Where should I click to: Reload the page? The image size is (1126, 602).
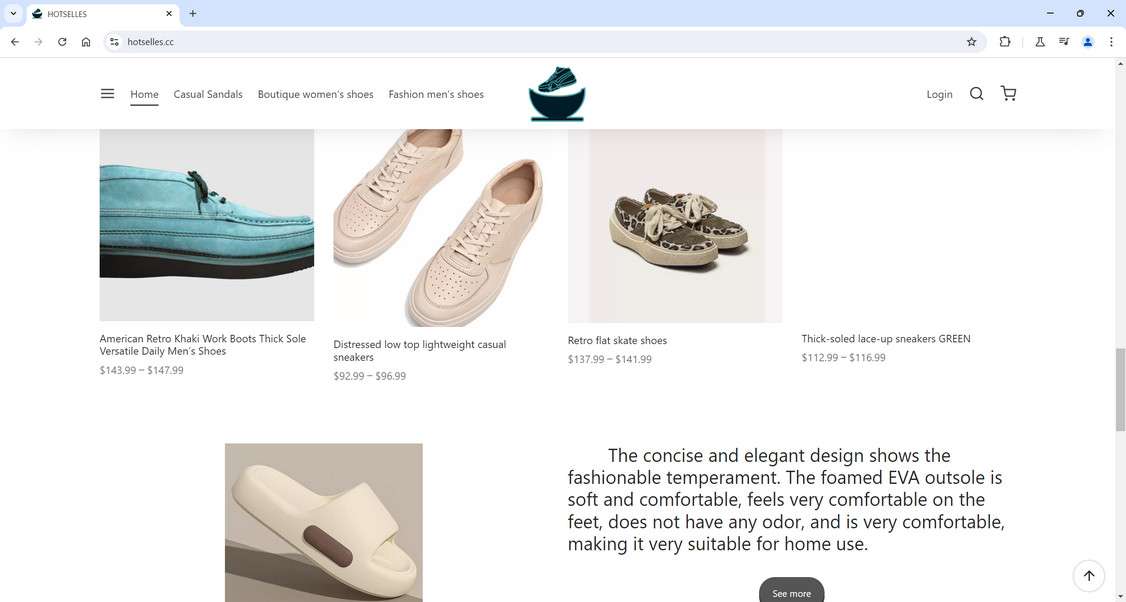click(x=62, y=42)
